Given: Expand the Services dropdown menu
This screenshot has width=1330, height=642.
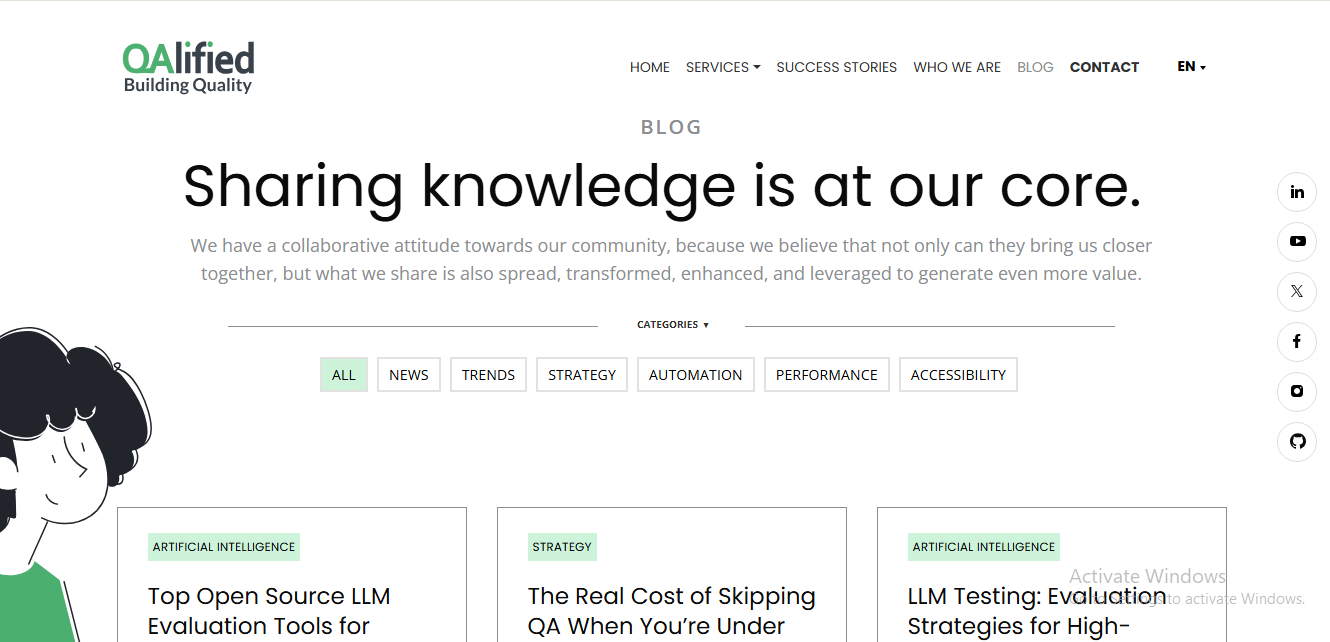Looking at the screenshot, I should (722, 67).
